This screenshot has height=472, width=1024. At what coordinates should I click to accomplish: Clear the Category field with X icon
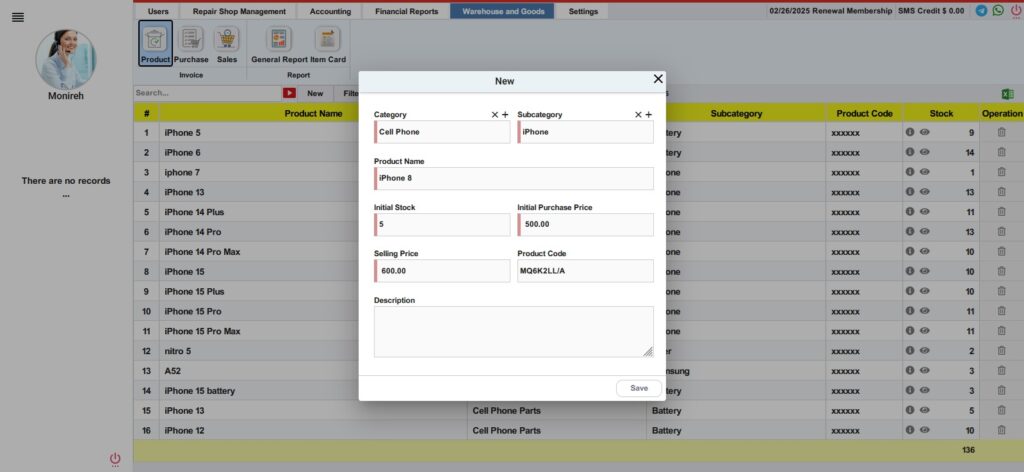tap(494, 114)
